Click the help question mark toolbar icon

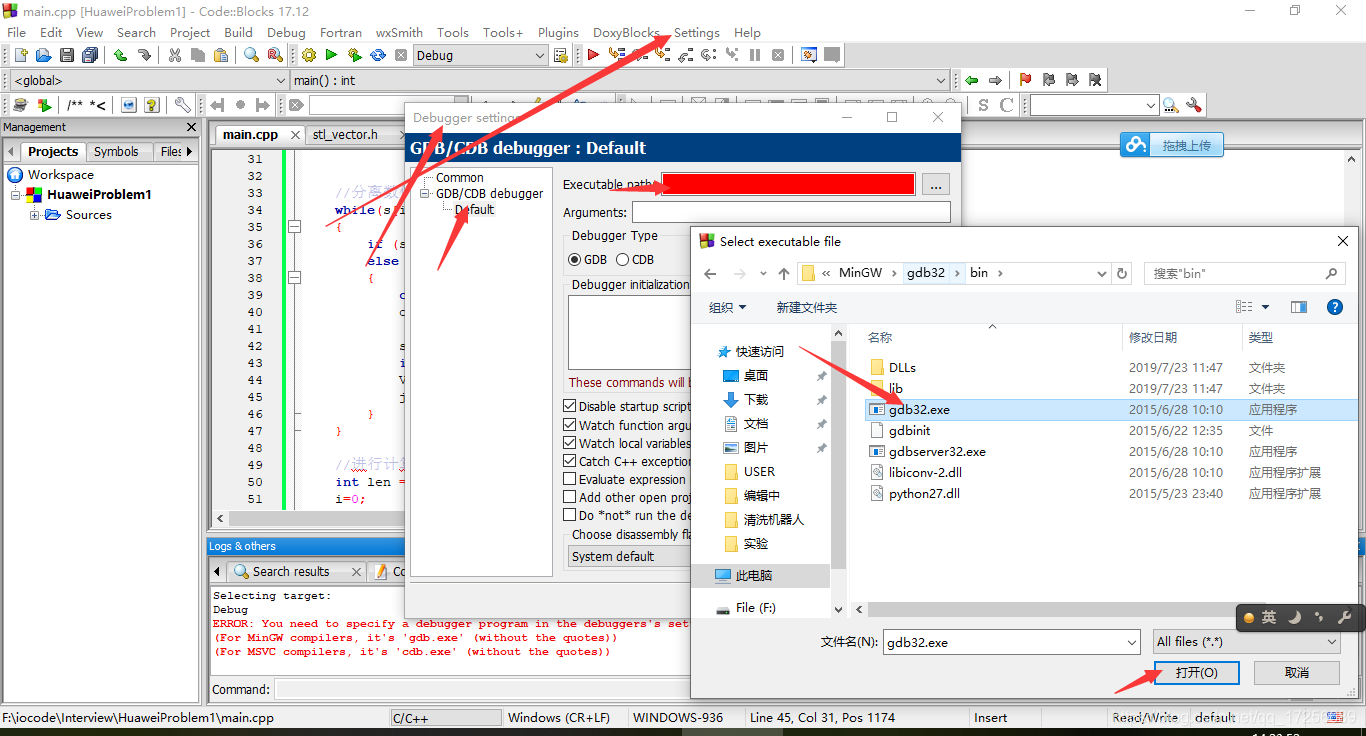152,105
